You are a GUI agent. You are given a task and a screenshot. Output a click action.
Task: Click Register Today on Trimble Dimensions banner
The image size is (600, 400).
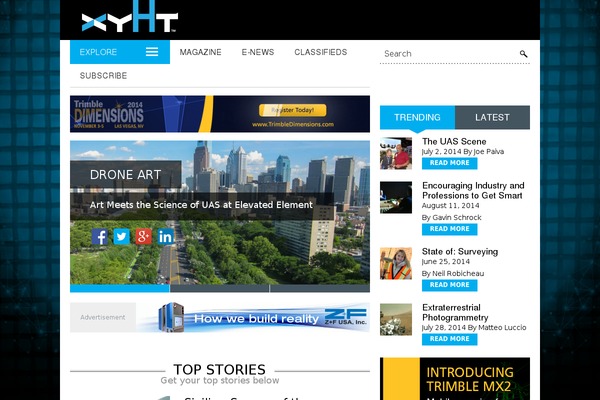pos(293,110)
